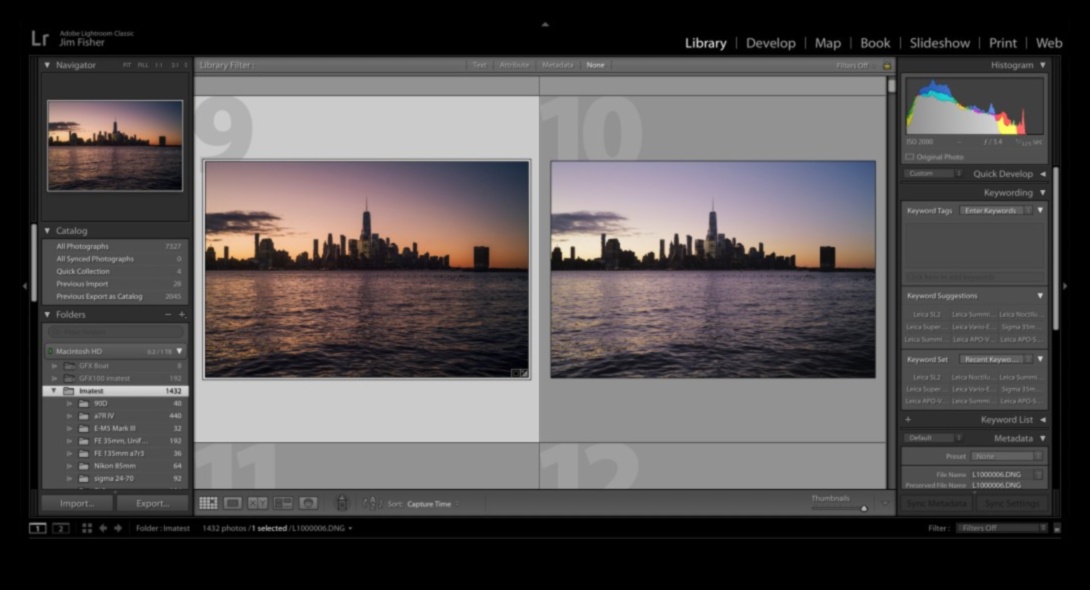Collapse the Navigator panel

pyautogui.click(x=47, y=65)
